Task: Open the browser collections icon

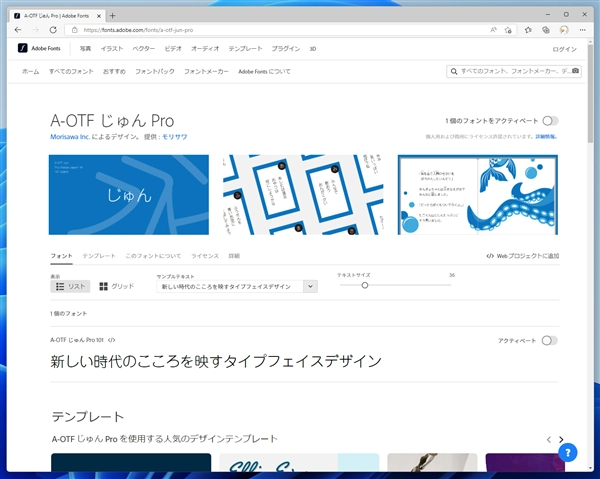Action: pos(546,30)
